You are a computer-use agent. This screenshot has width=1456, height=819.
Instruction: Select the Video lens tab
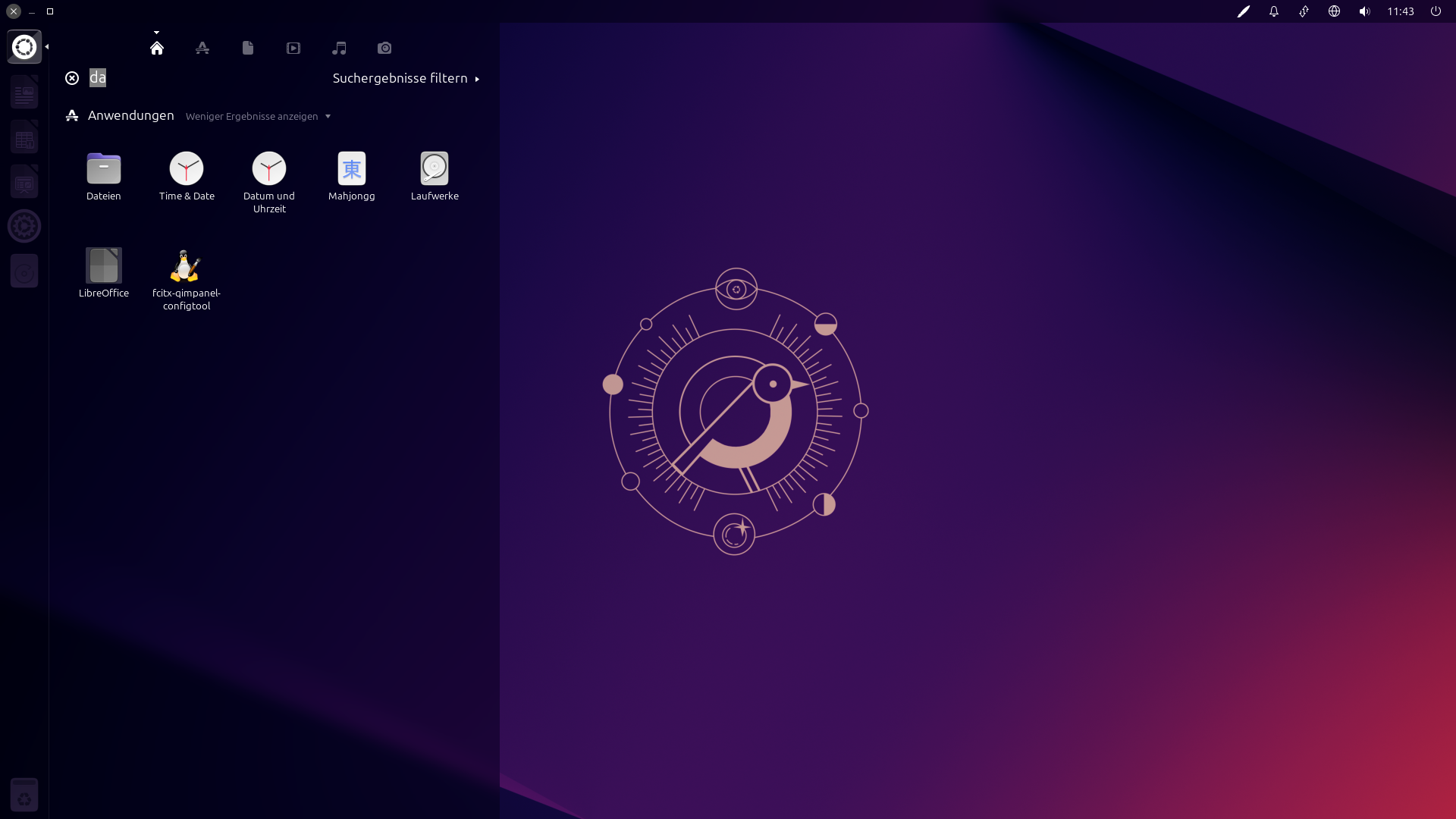293,49
